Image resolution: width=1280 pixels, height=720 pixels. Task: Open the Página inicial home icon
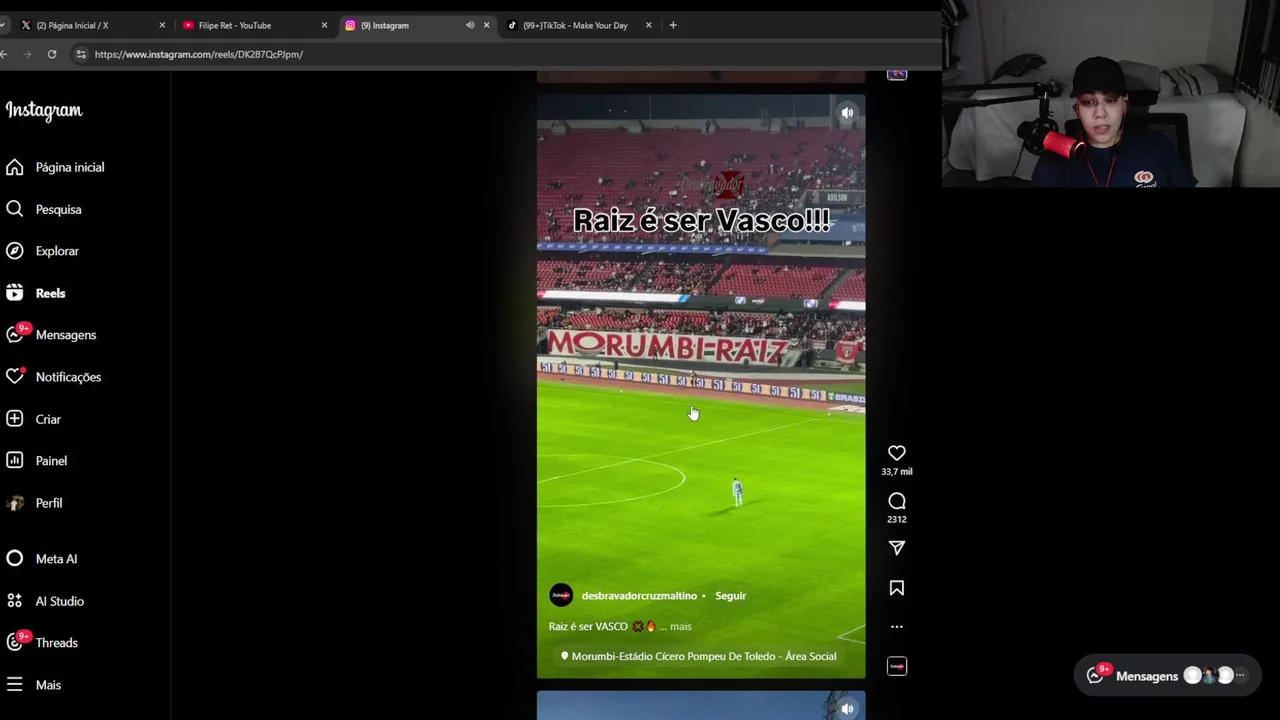(15, 167)
